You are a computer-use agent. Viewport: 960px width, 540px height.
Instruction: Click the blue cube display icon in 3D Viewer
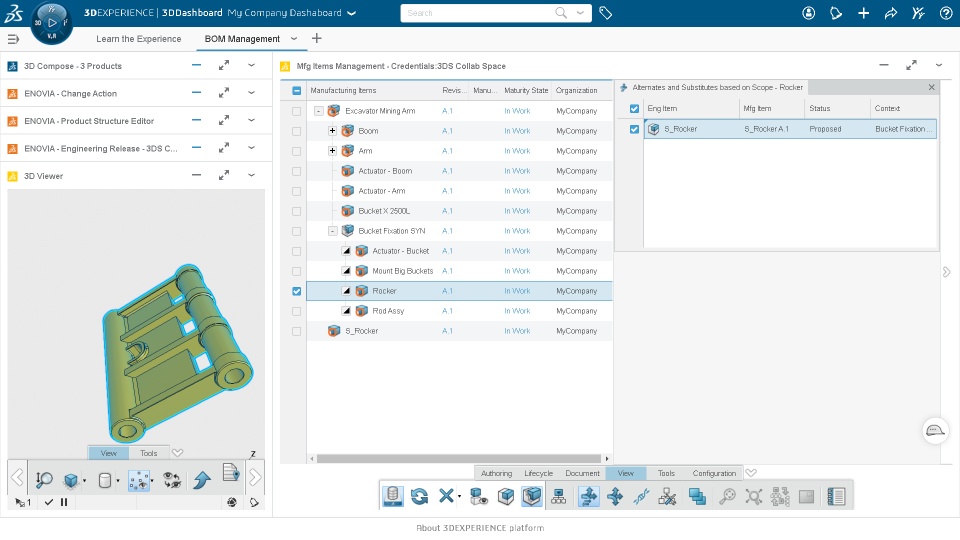pos(71,481)
